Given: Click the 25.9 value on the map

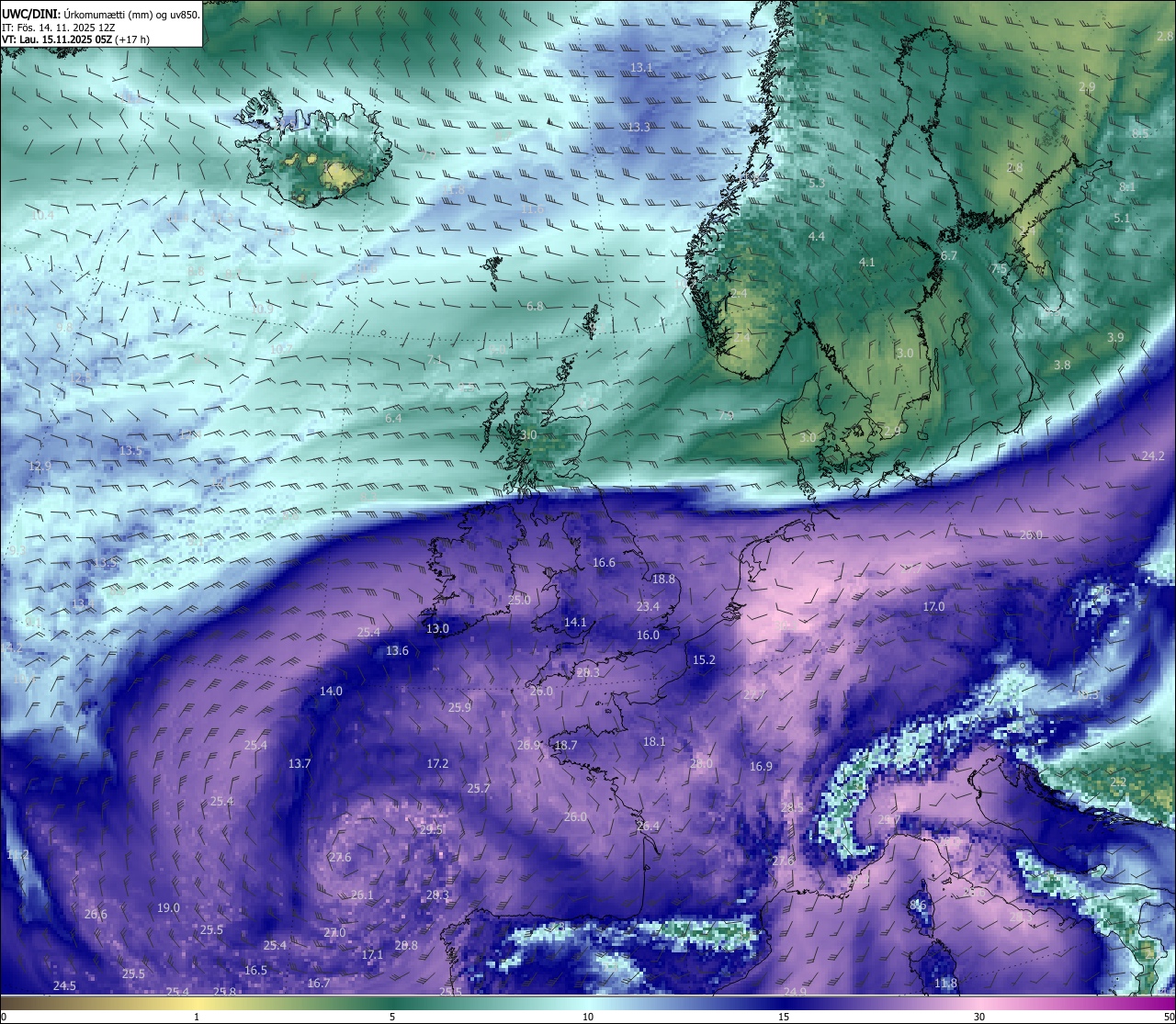Looking at the screenshot, I should point(459,708).
